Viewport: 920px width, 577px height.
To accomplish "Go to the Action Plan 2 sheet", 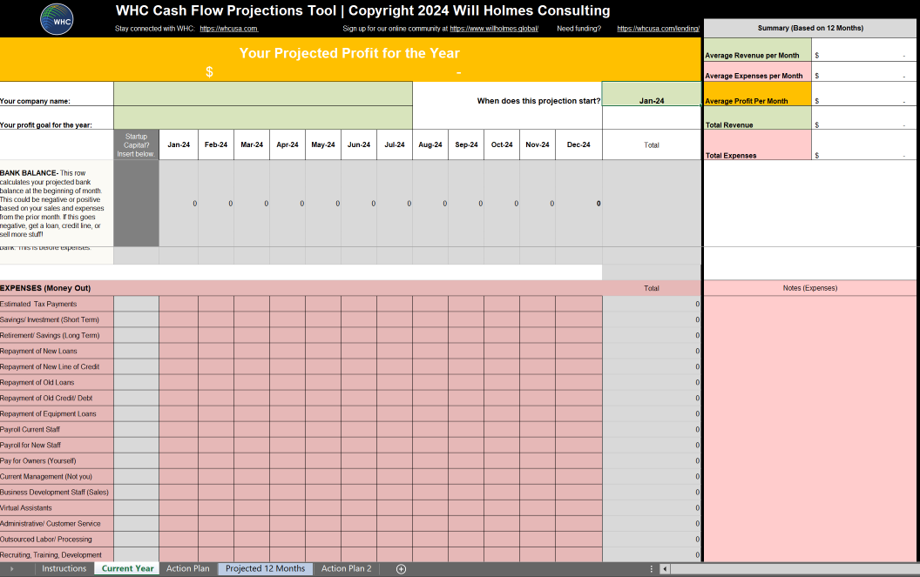I will (346, 569).
